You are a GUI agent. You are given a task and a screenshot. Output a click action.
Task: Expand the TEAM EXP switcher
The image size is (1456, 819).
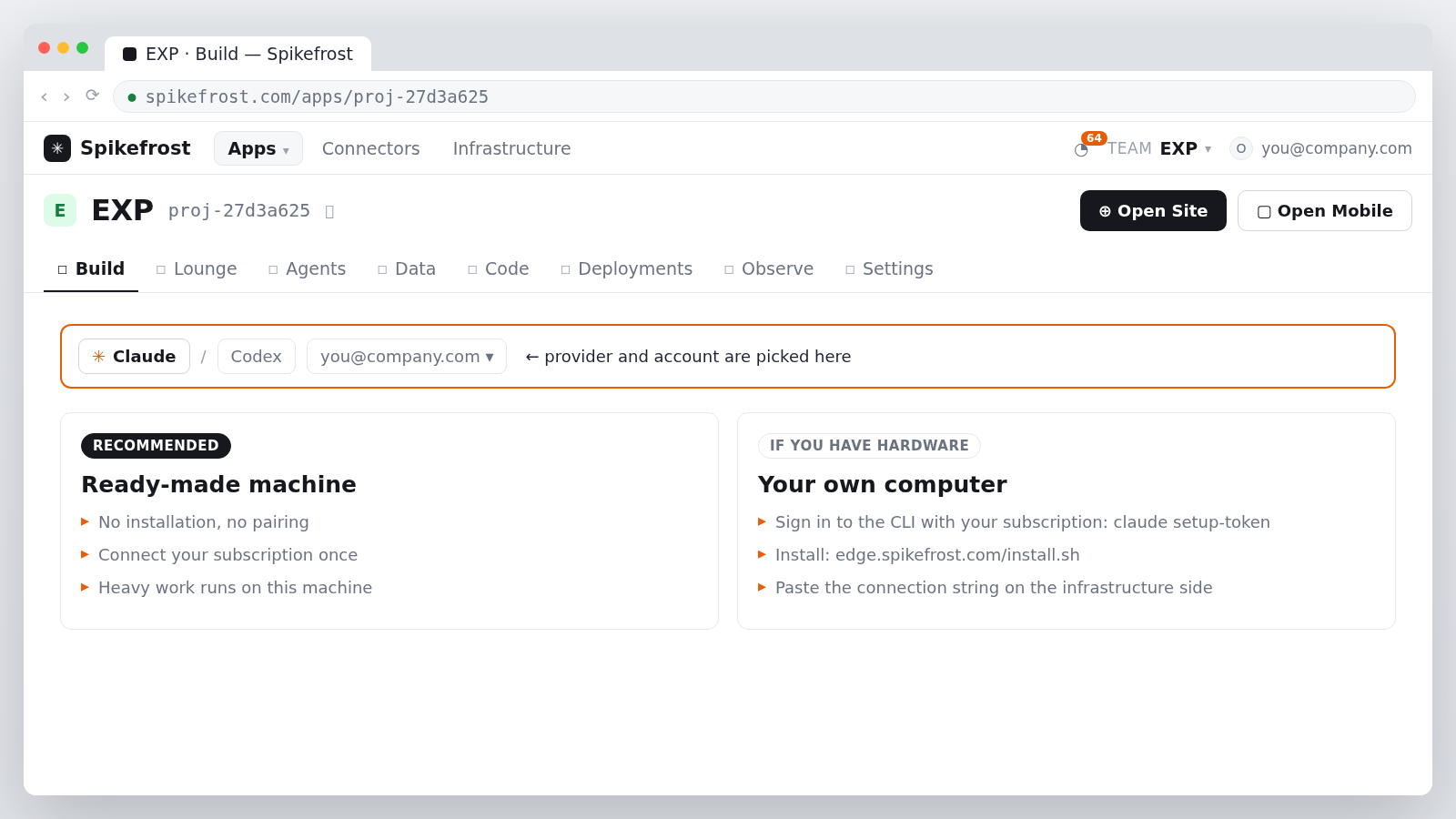(x=1159, y=148)
